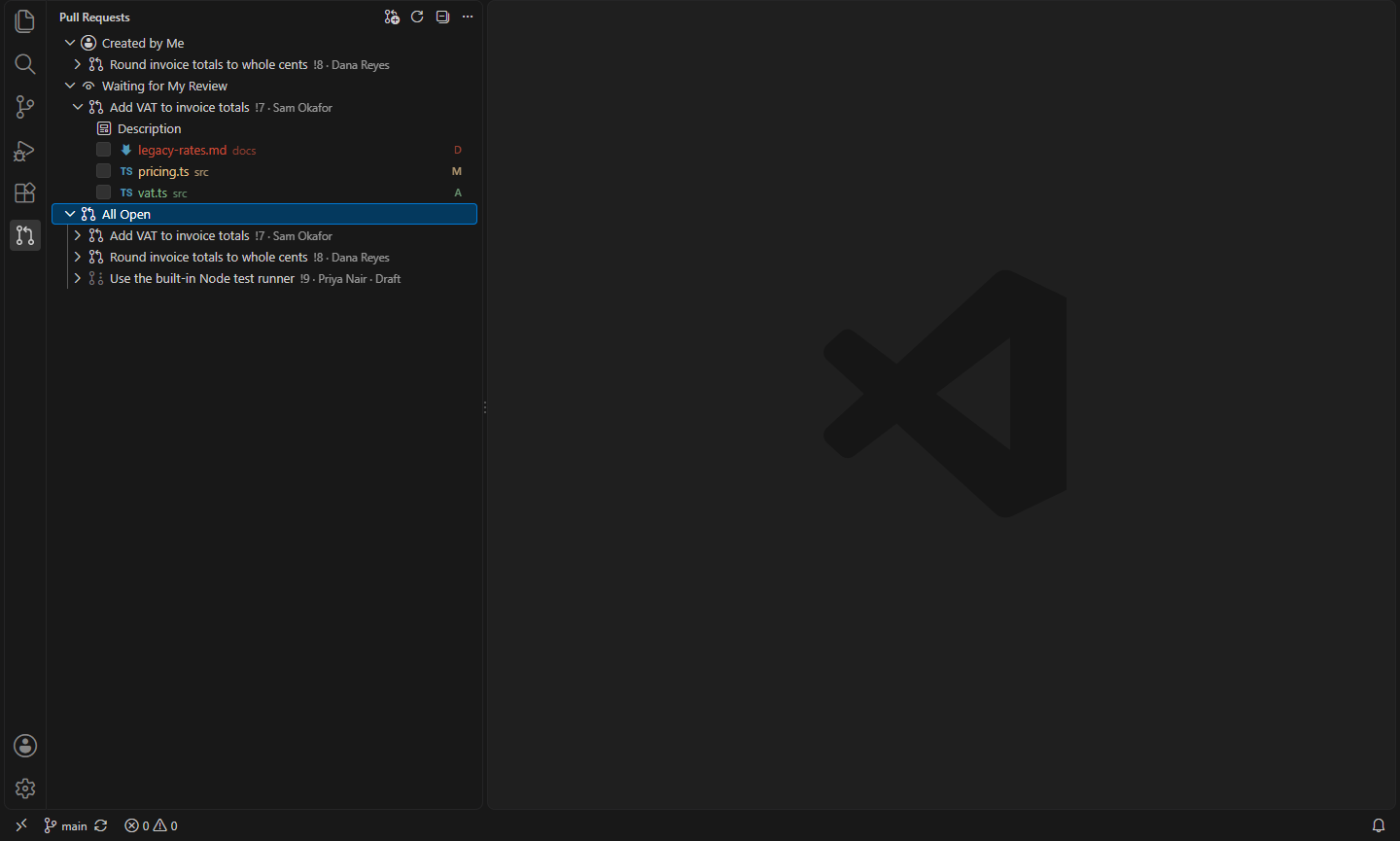Collapse the Waiting for My Review section
This screenshot has width=1400, height=841.
coord(70,86)
